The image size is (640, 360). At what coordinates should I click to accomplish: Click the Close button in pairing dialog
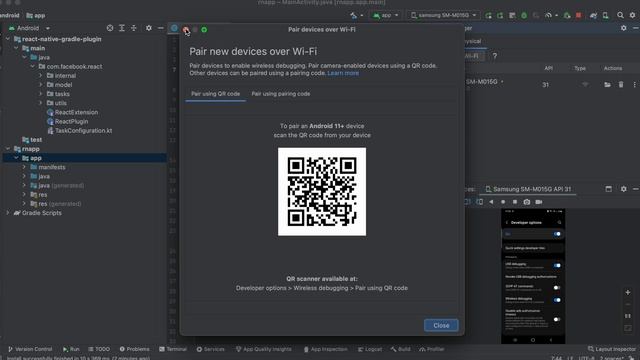[x=441, y=325]
